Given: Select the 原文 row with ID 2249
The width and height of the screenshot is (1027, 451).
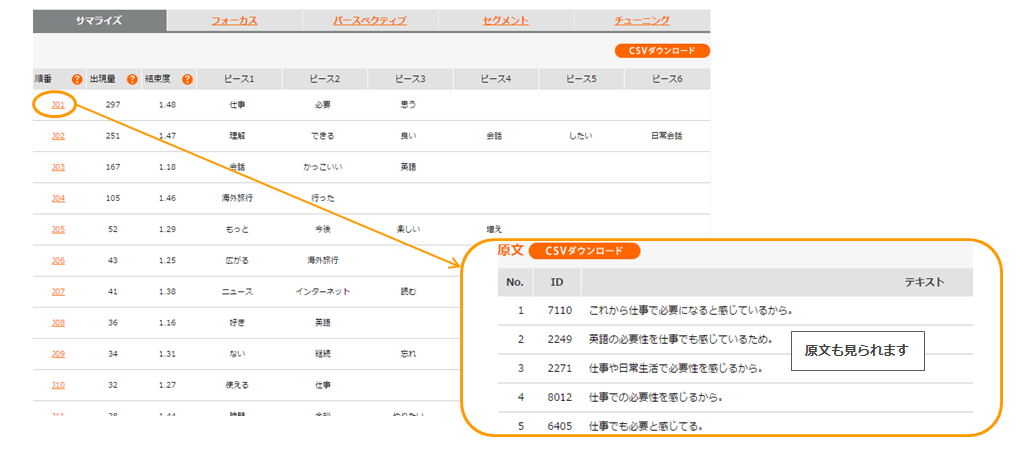Looking at the screenshot, I should coord(735,340).
